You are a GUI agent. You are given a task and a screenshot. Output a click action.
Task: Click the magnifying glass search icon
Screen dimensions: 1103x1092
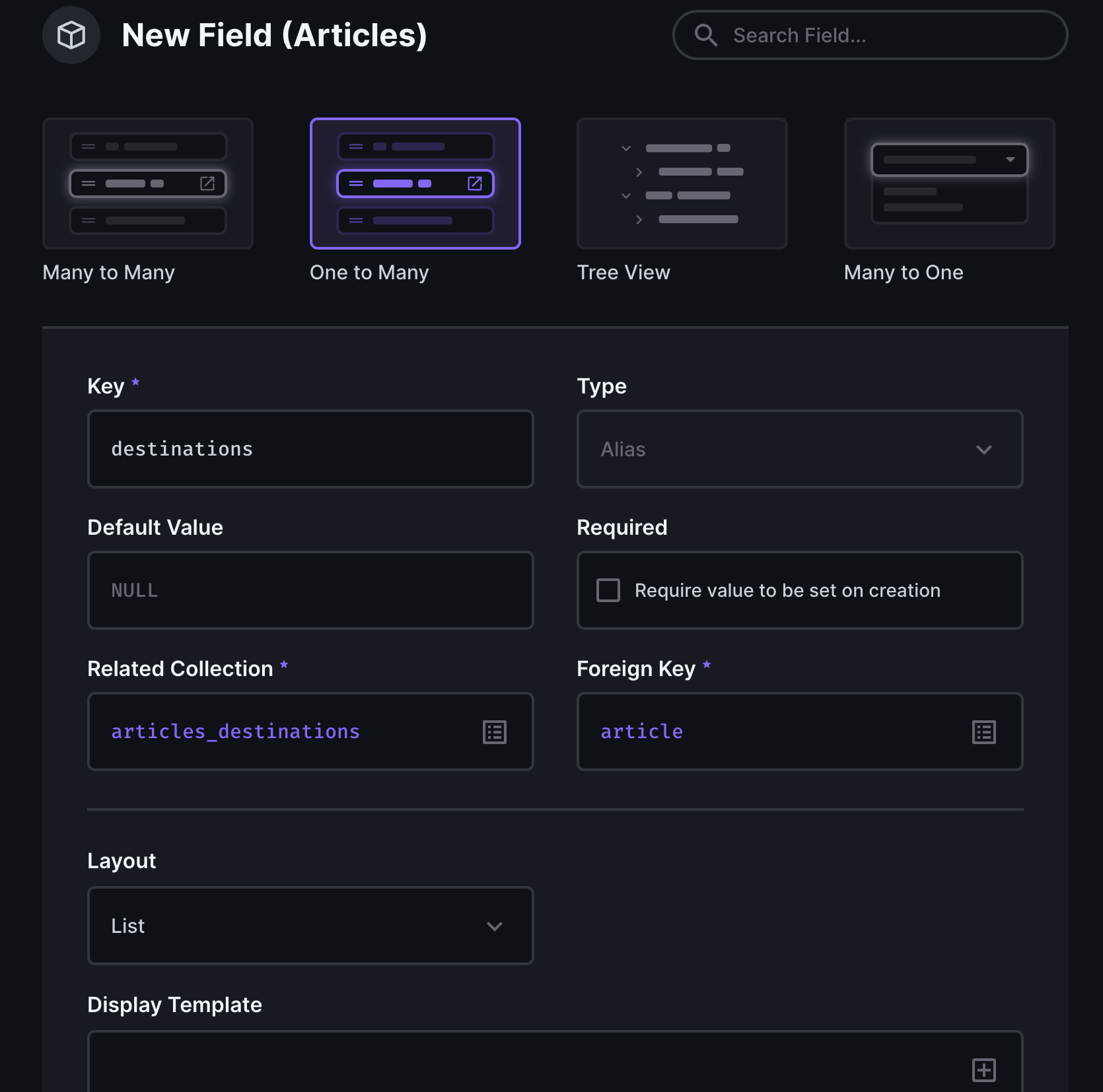click(x=706, y=35)
